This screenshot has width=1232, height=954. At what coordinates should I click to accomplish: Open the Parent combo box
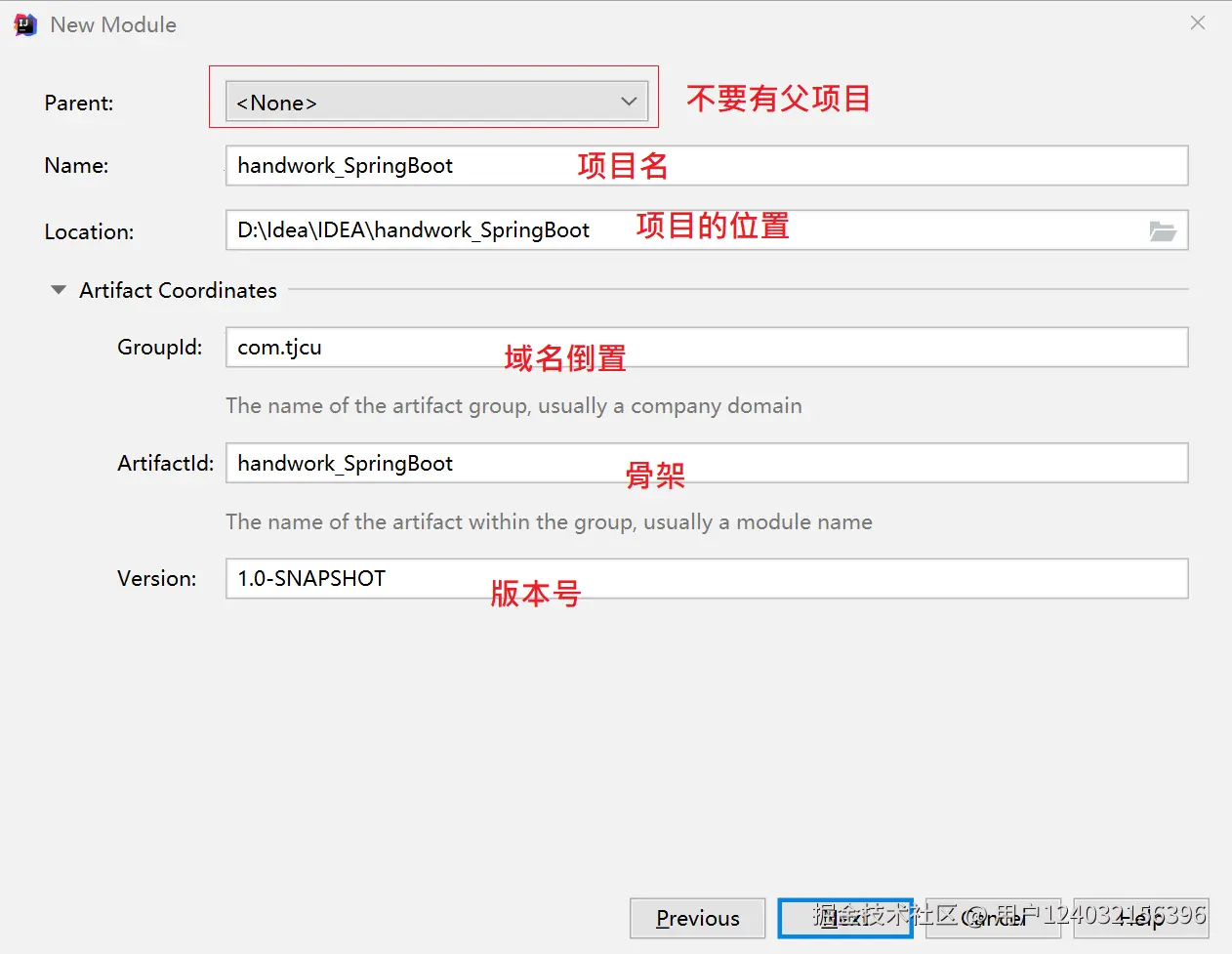pos(436,102)
